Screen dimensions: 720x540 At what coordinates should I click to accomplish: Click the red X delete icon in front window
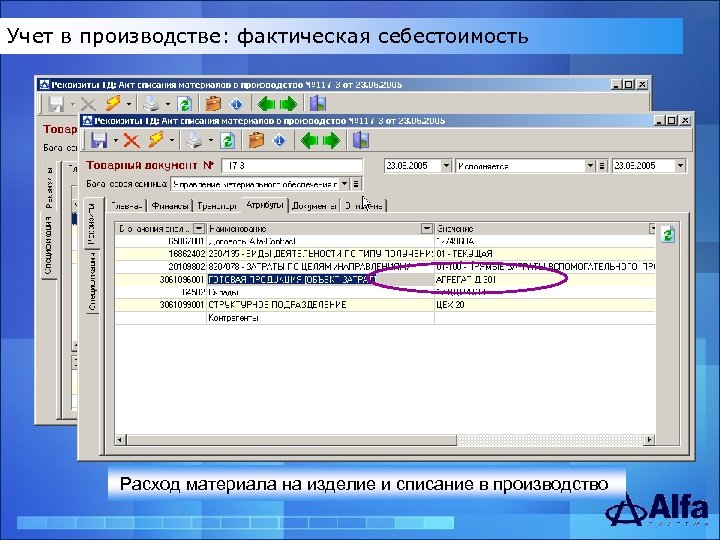tap(131, 140)
